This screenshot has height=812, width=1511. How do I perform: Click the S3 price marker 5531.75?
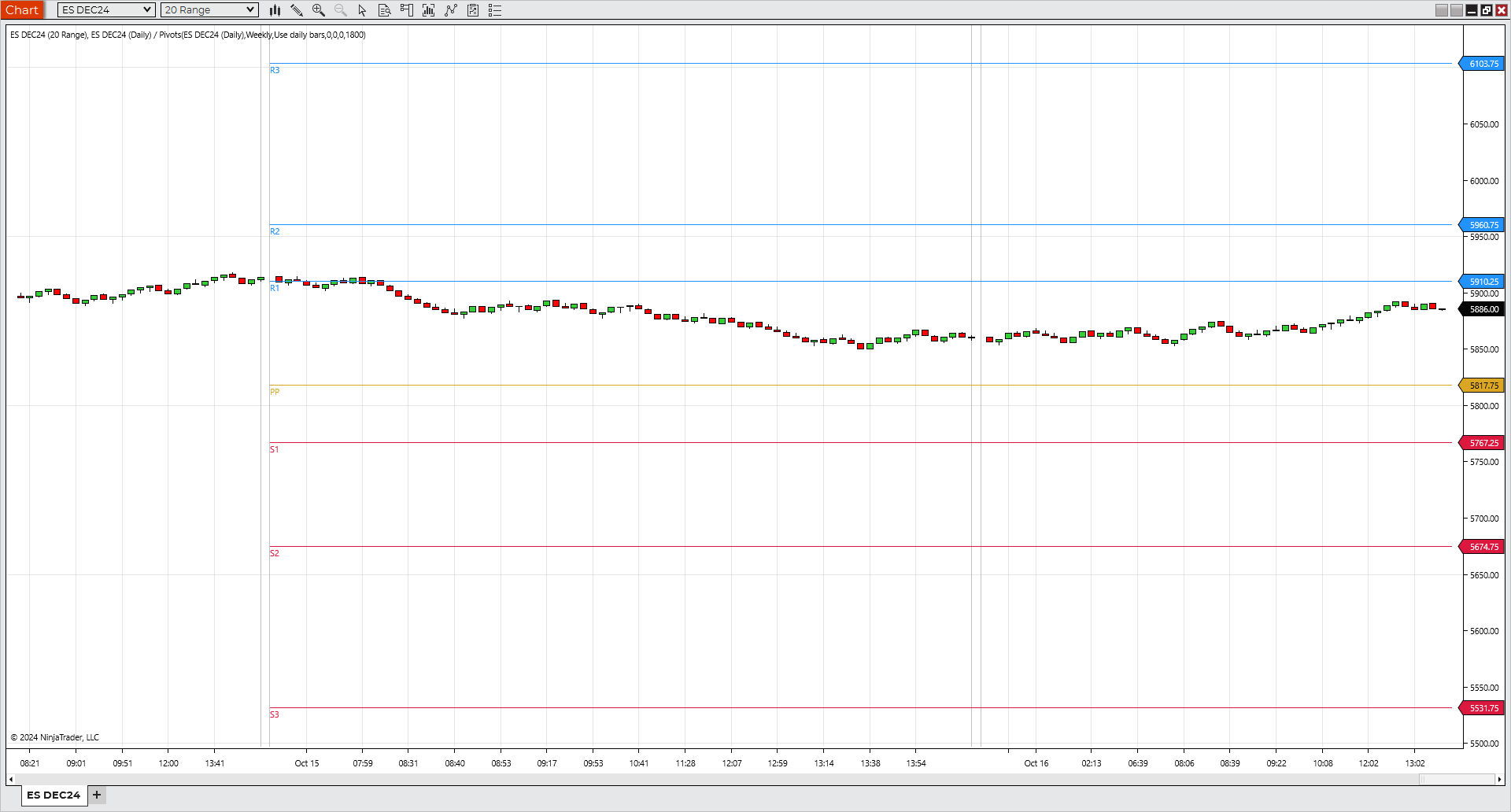click(1482, 708)
